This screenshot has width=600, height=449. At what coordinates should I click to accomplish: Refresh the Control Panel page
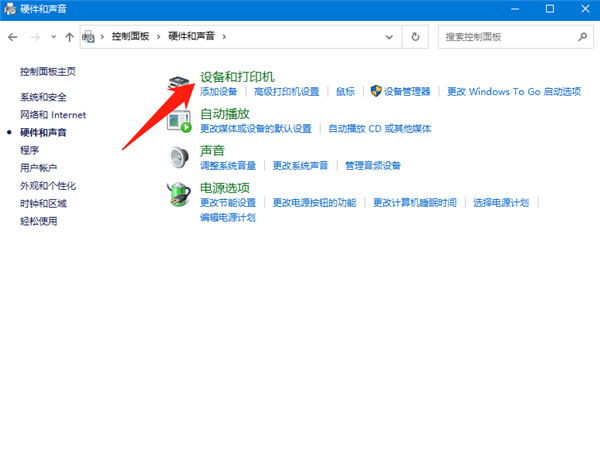[x=415, y=37]
